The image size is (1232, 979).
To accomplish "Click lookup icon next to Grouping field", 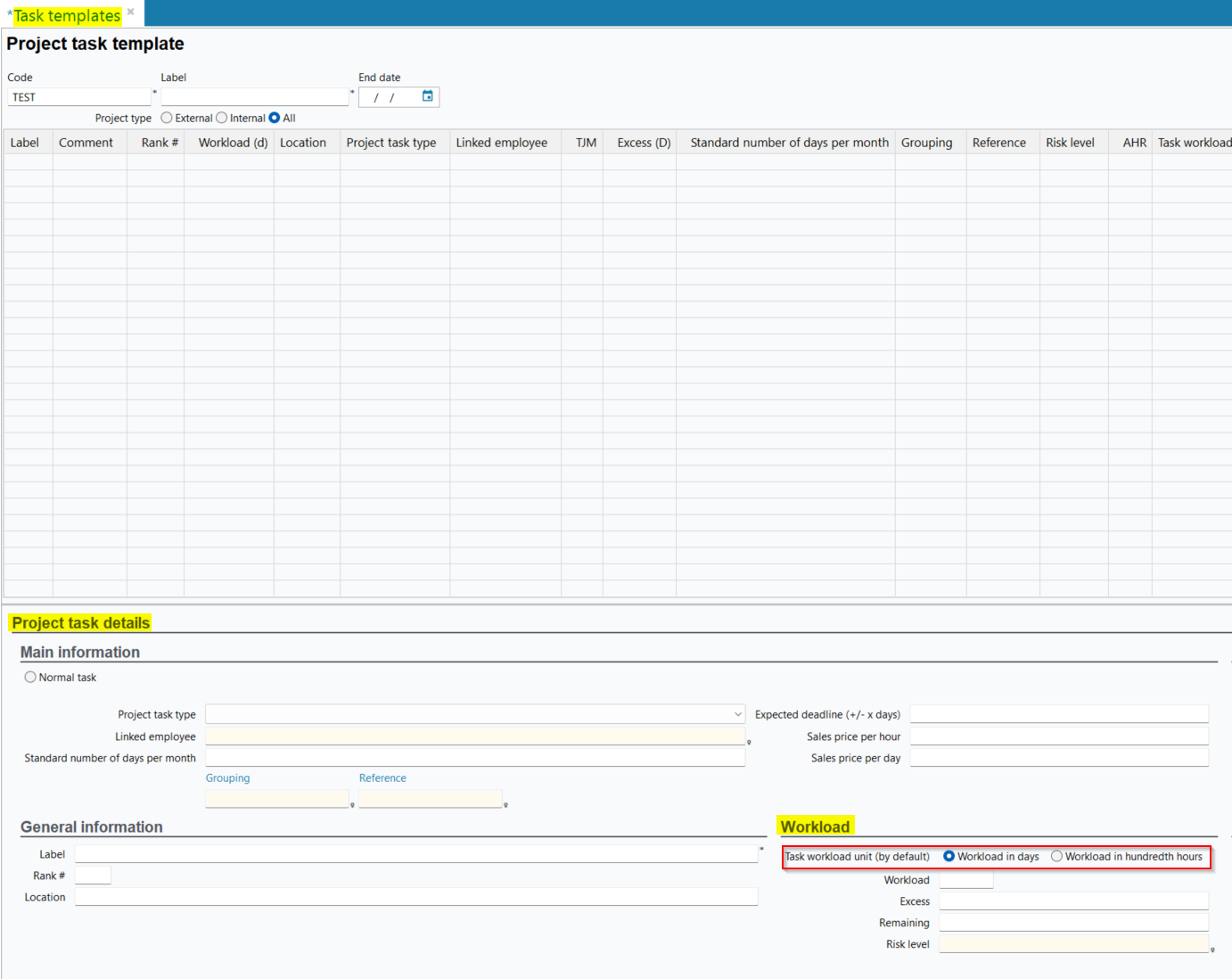I will tap(352, 805).
